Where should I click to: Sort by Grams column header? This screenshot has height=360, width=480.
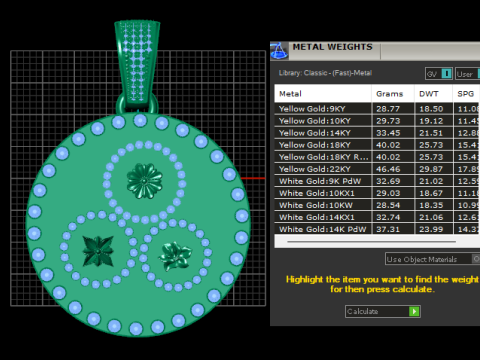coord(393,94)
